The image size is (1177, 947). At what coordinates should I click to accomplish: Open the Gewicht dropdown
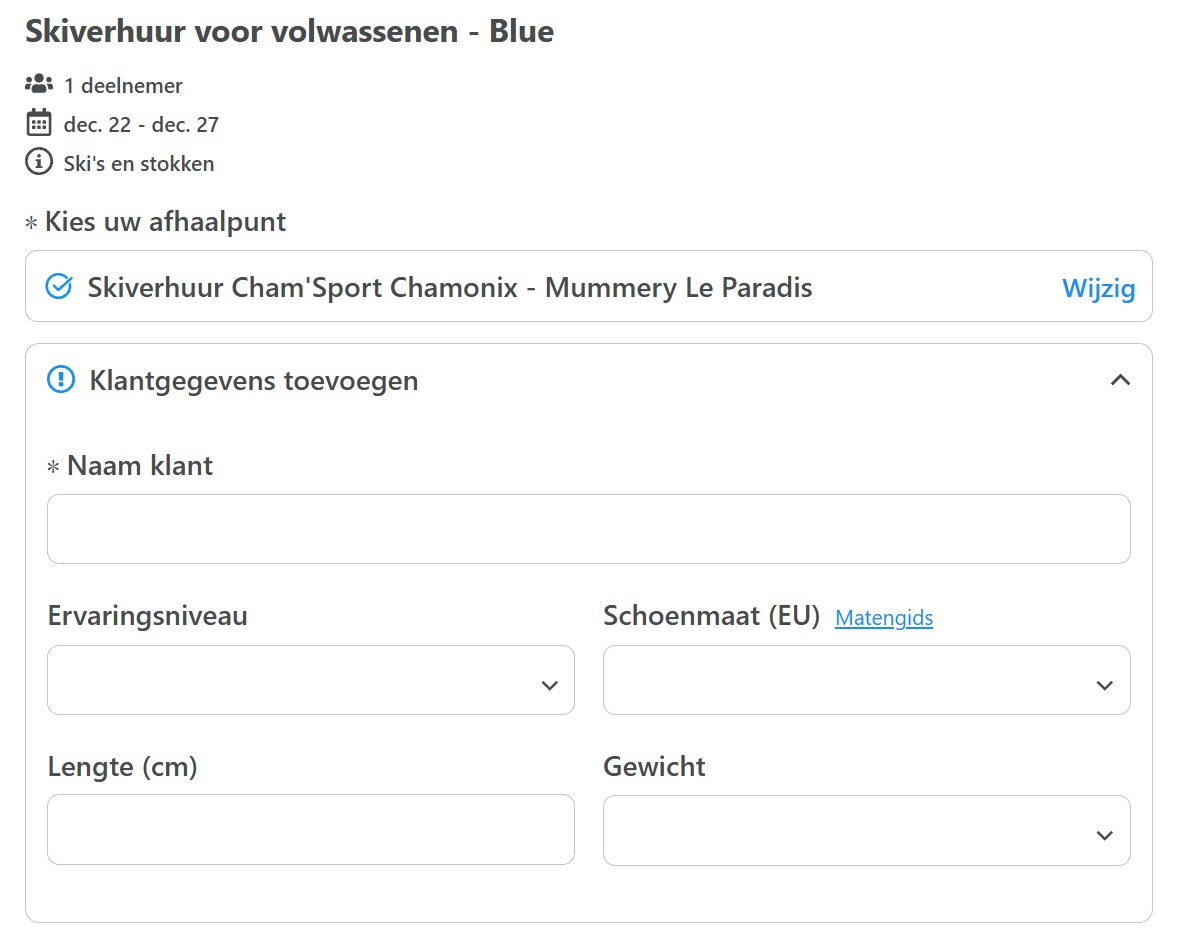tap(866, 830)
